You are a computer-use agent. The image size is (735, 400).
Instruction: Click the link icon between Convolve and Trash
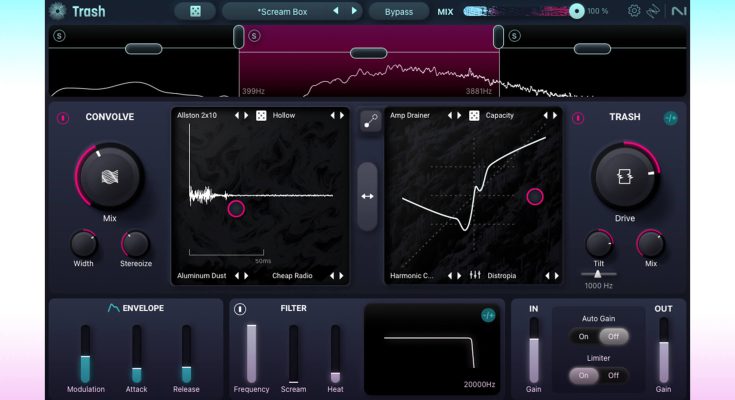[368, 120]
